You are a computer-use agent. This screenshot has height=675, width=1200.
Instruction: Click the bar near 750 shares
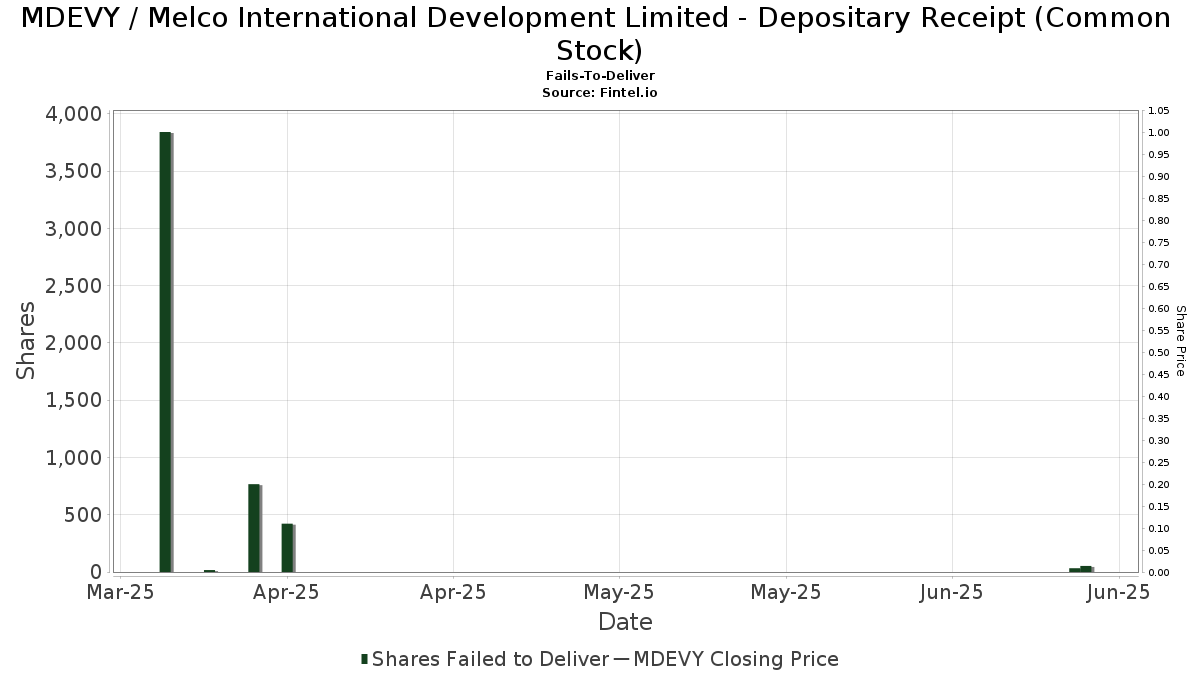coord(255,528)
